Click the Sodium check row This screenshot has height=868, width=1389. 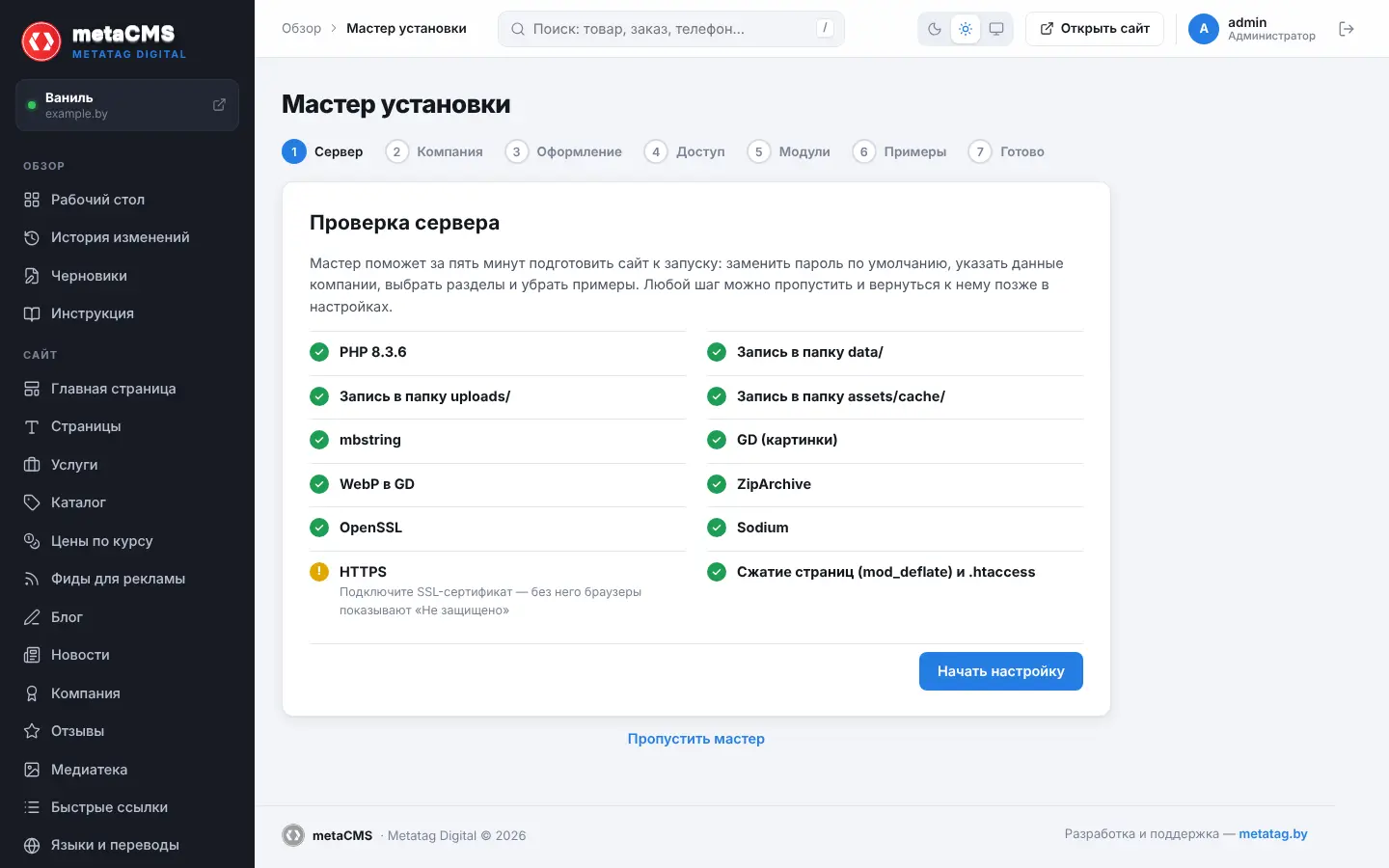(895, 528)
